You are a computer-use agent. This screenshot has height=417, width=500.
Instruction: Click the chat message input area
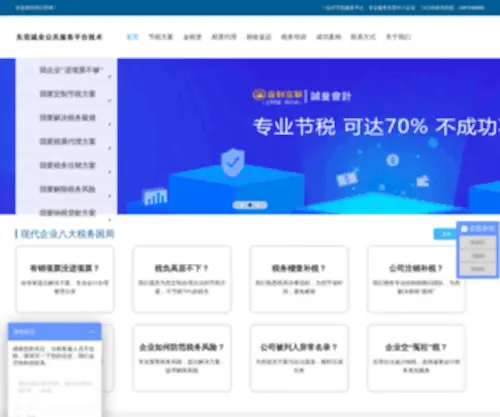click(55, 387)
